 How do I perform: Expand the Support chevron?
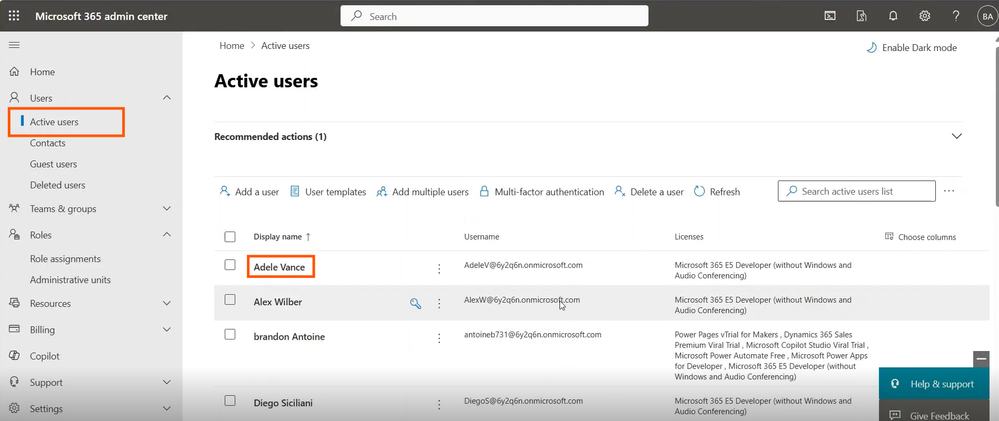167,382
